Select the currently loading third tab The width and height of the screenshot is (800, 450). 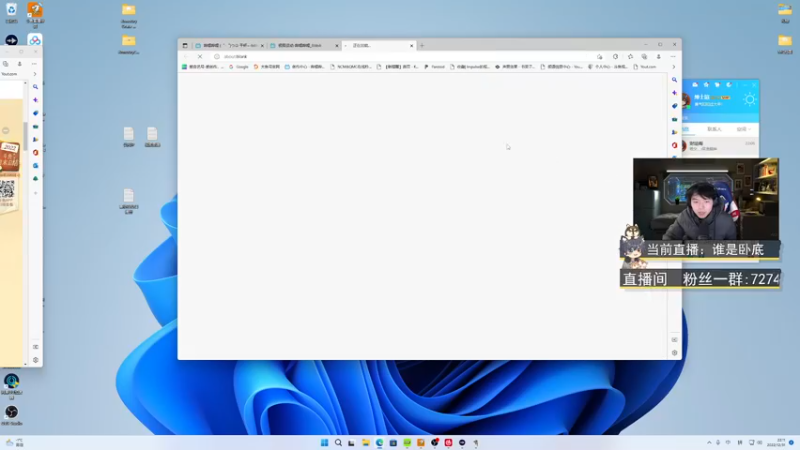tap(379, 45)
